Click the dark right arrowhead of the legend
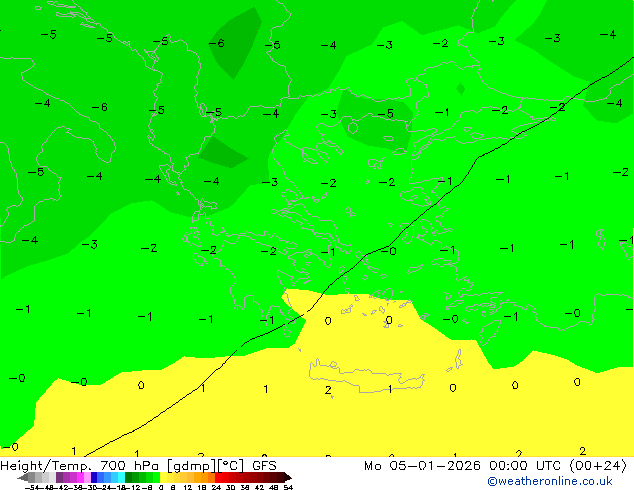 (x=288, y=478)
